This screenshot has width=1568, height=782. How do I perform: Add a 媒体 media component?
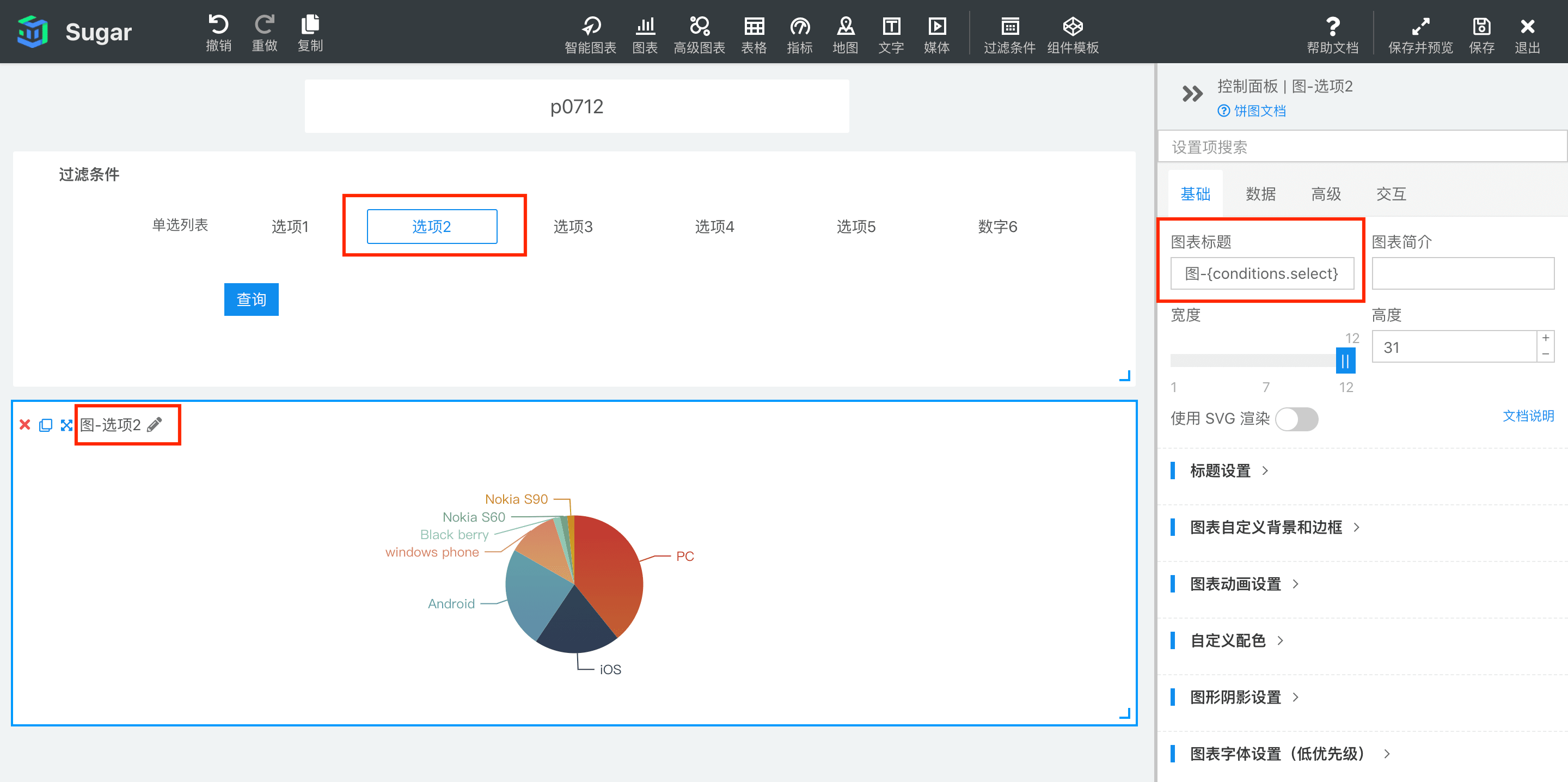point(936,35)
